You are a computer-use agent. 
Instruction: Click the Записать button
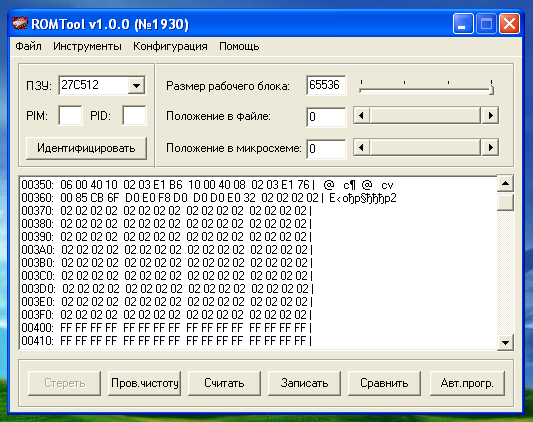point(304,383)
